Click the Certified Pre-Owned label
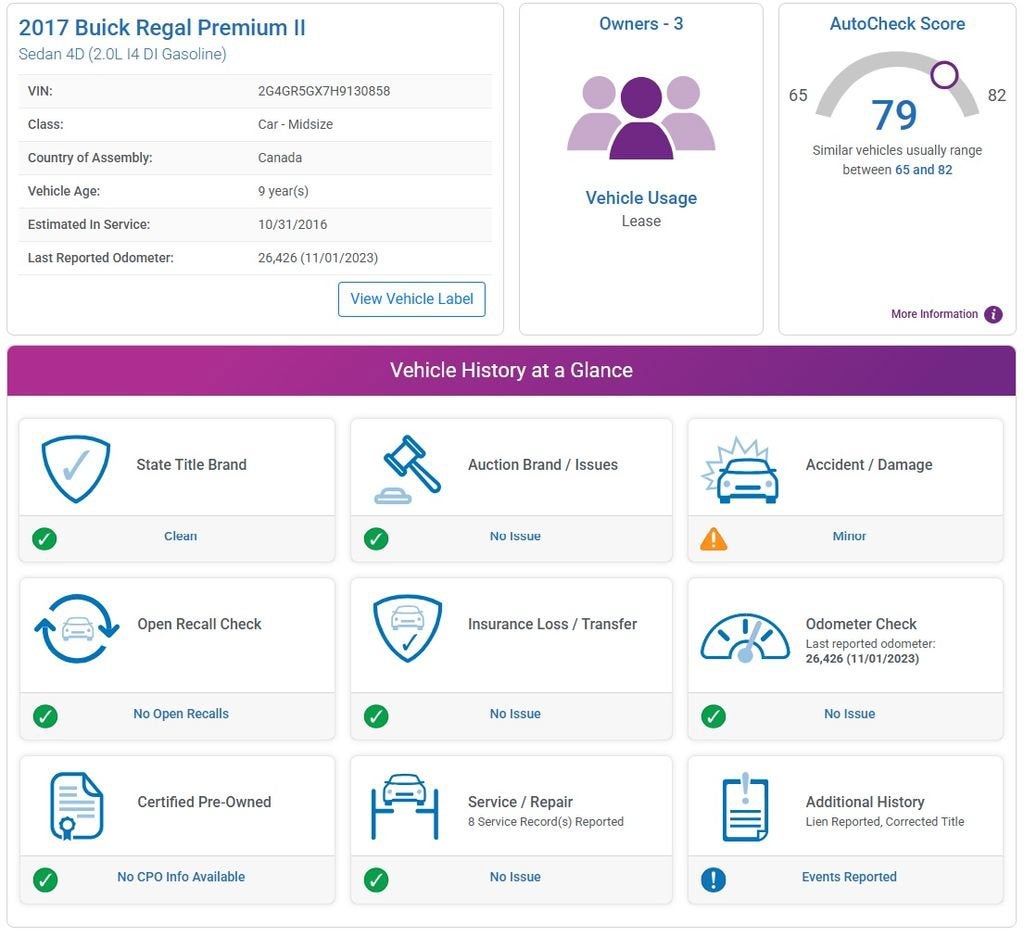 click(204, 802)
